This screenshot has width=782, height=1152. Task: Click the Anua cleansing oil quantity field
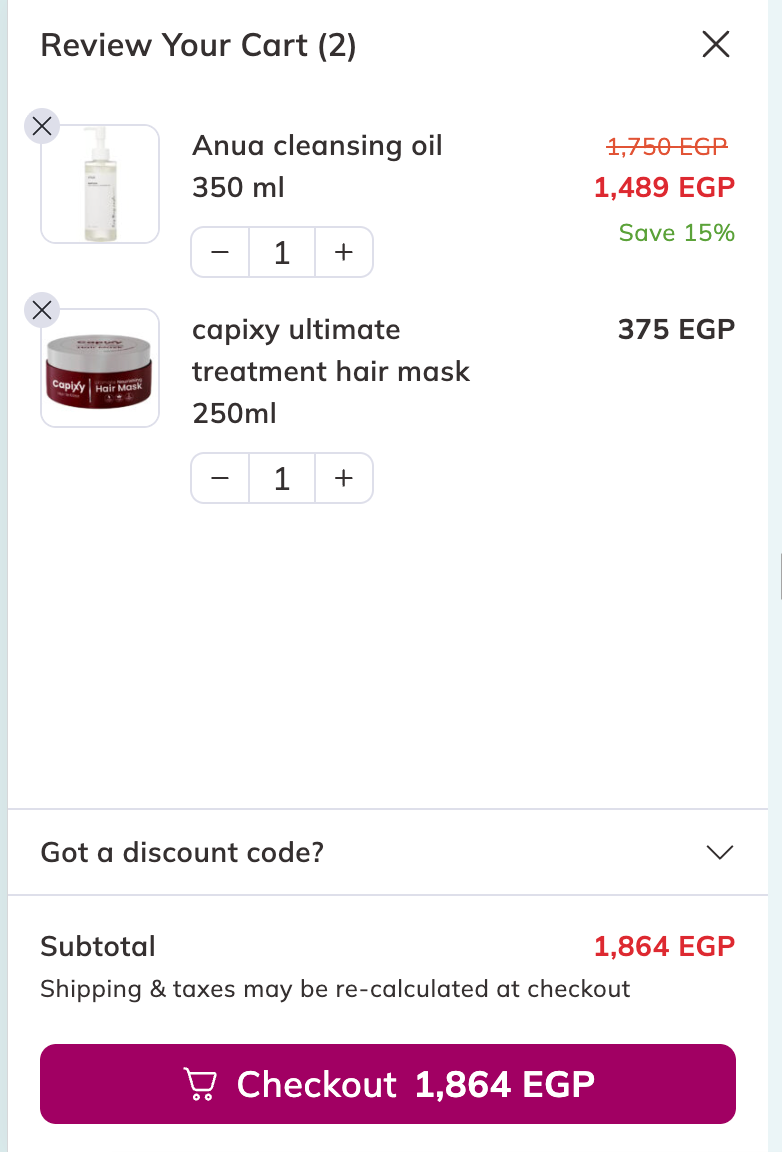pyautogui.click(x=282, y=252)
